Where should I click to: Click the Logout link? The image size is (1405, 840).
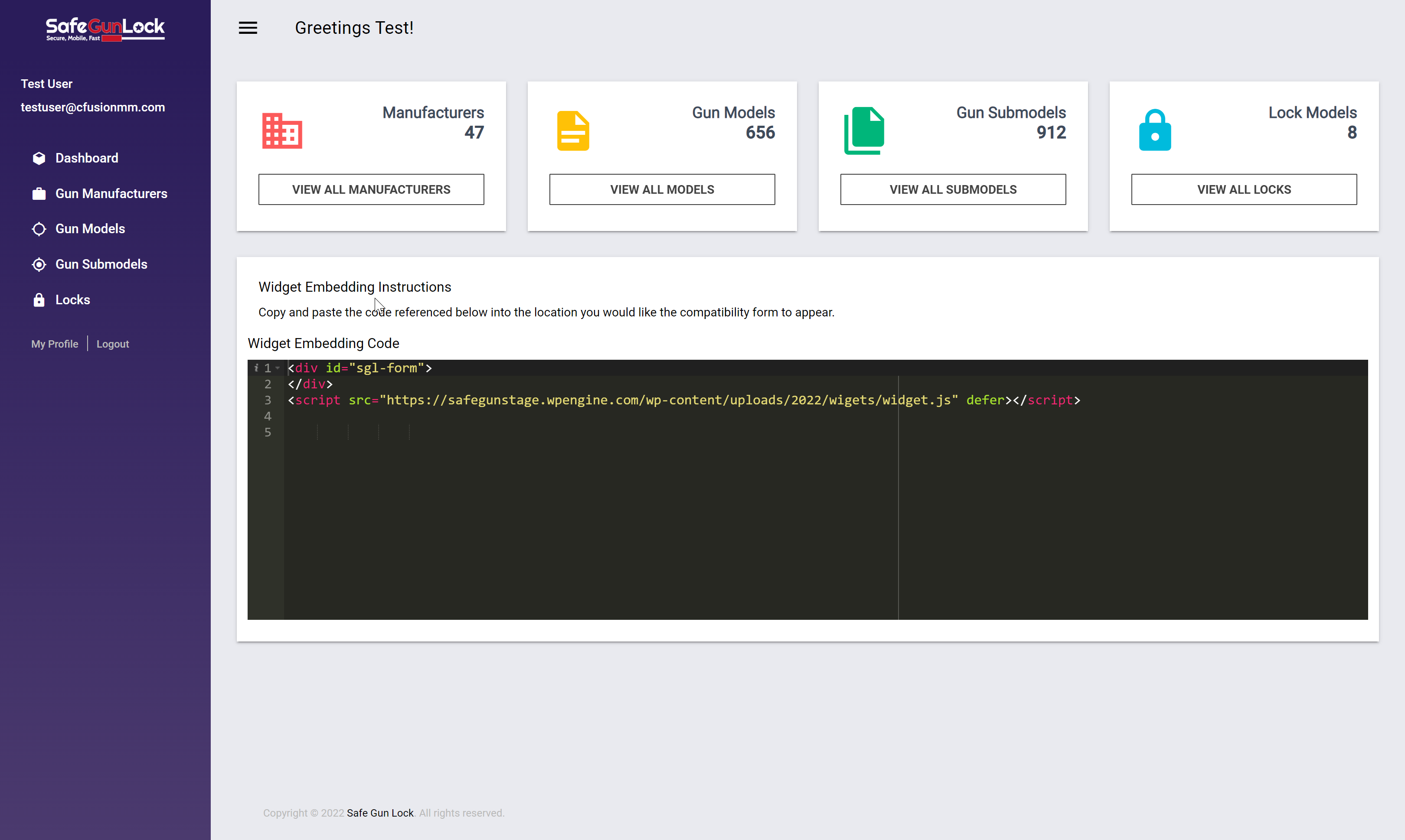coord(113,344)
